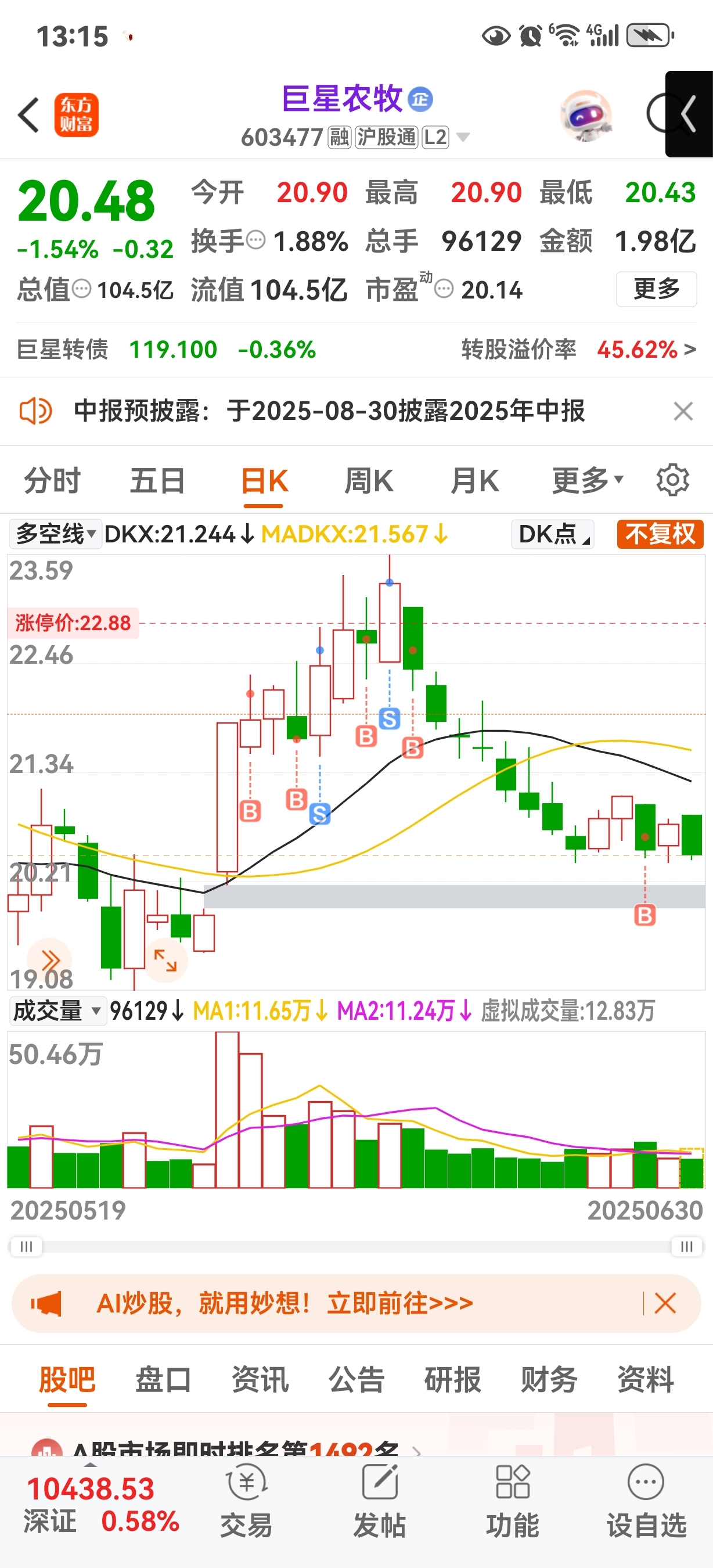Tap the chart start date 20250519

(67, 1210)
